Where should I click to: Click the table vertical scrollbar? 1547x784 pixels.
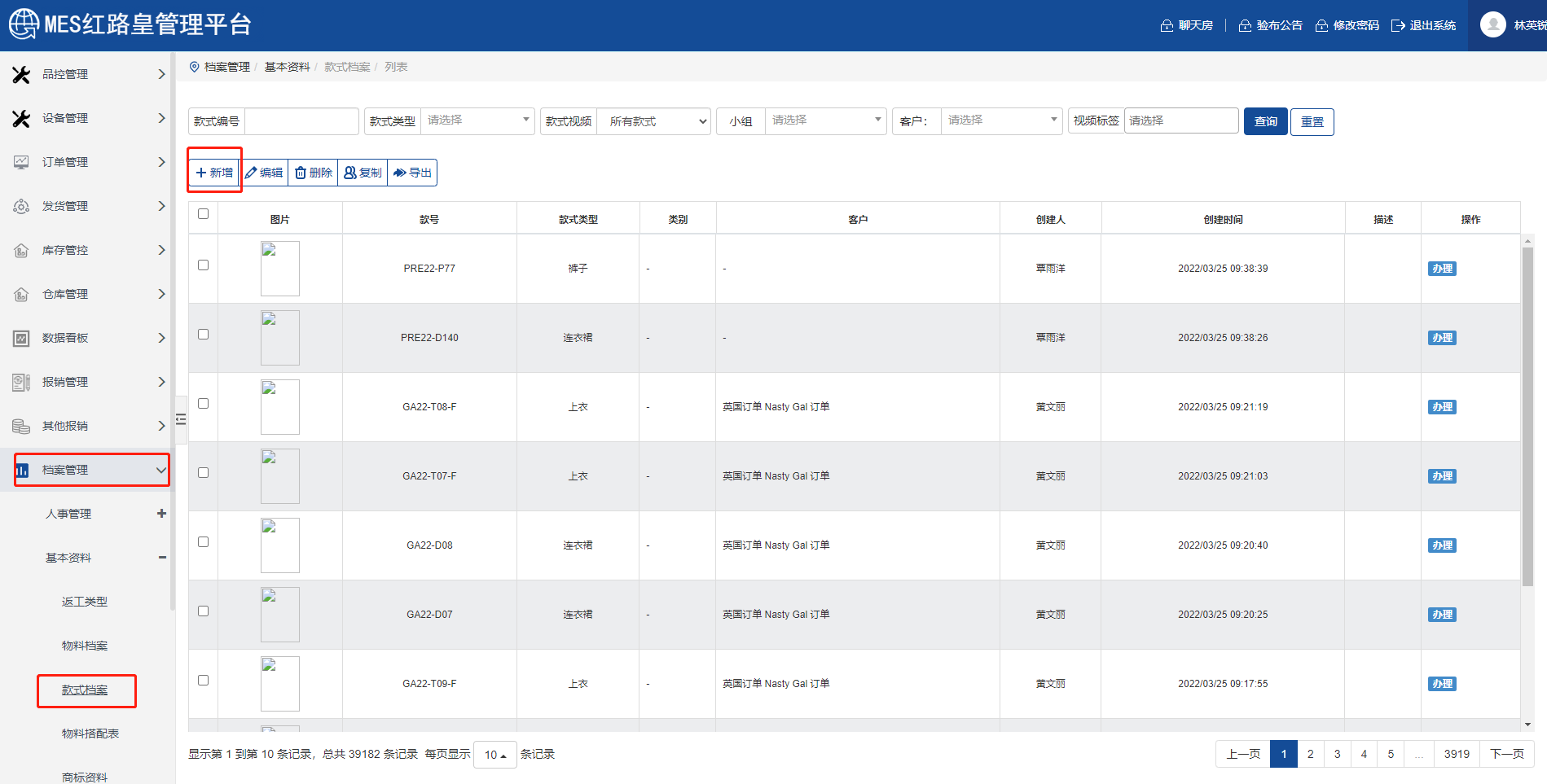click(1527, 415)
